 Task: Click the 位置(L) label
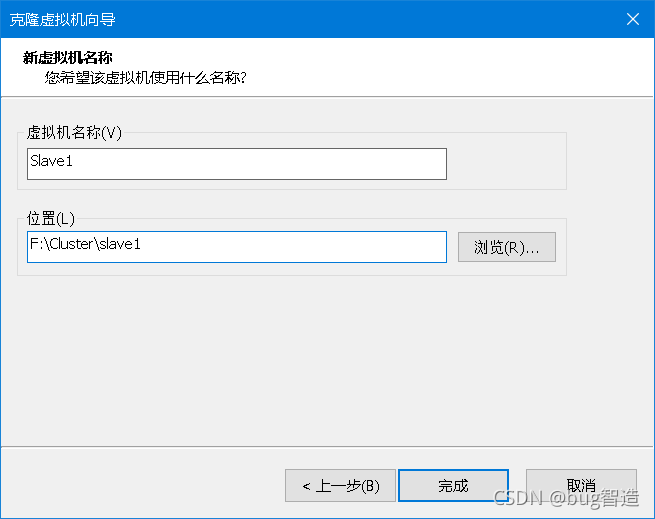coord(51,218)
